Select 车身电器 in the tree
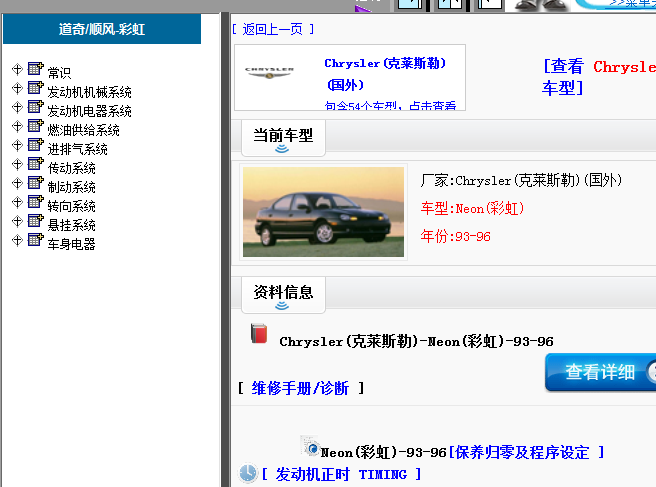 [x=72, y=244]
